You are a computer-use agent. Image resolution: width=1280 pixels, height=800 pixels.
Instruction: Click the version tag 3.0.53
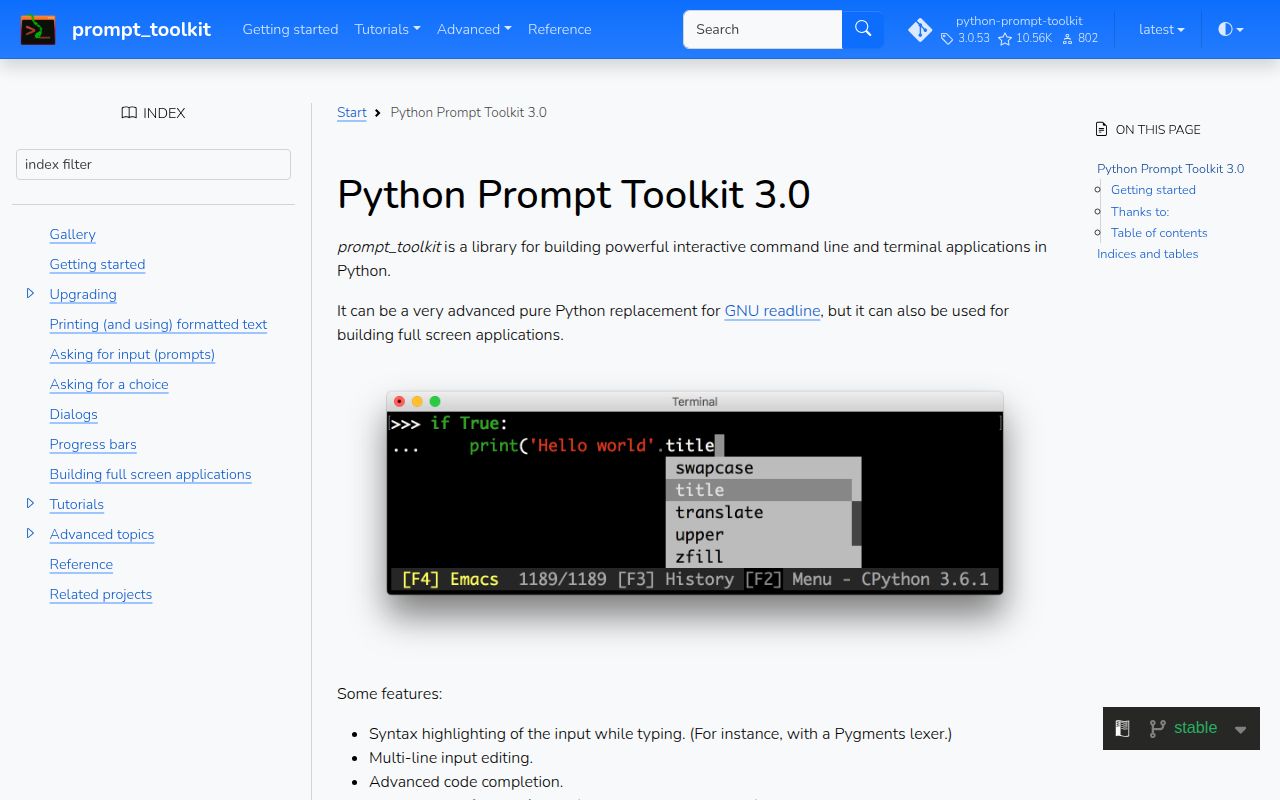965,38
